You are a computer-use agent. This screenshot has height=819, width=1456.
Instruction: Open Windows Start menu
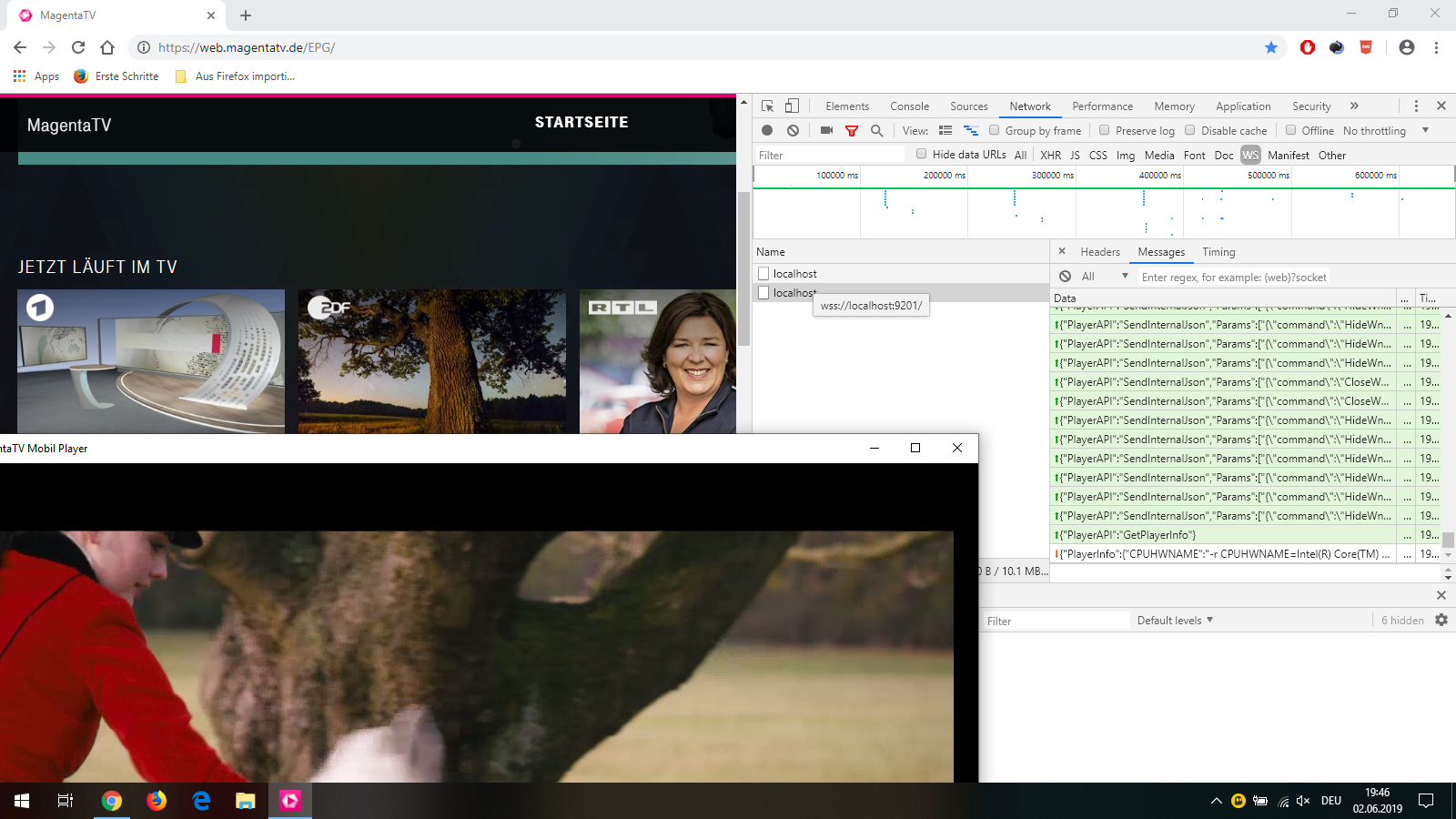pos(22,801)
